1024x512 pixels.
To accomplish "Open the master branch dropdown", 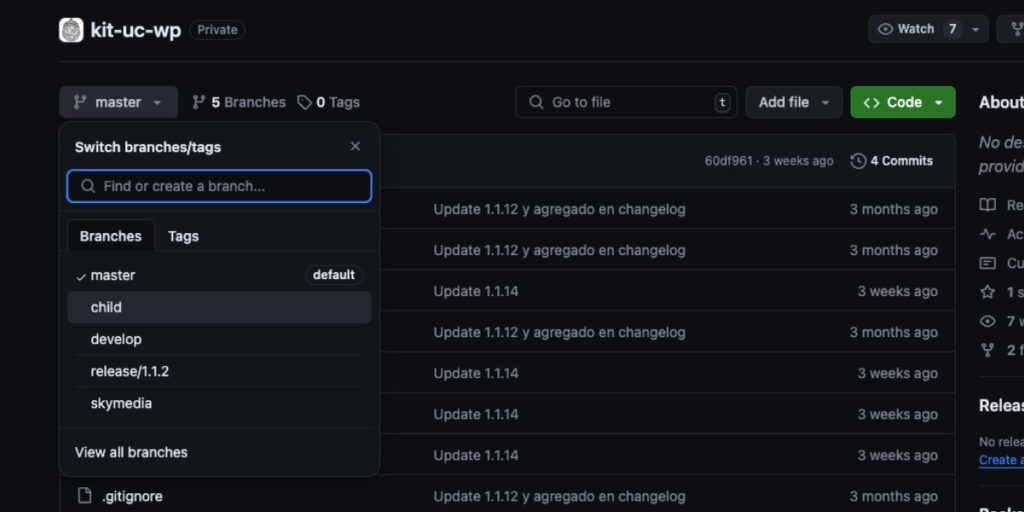I will 118,102.
